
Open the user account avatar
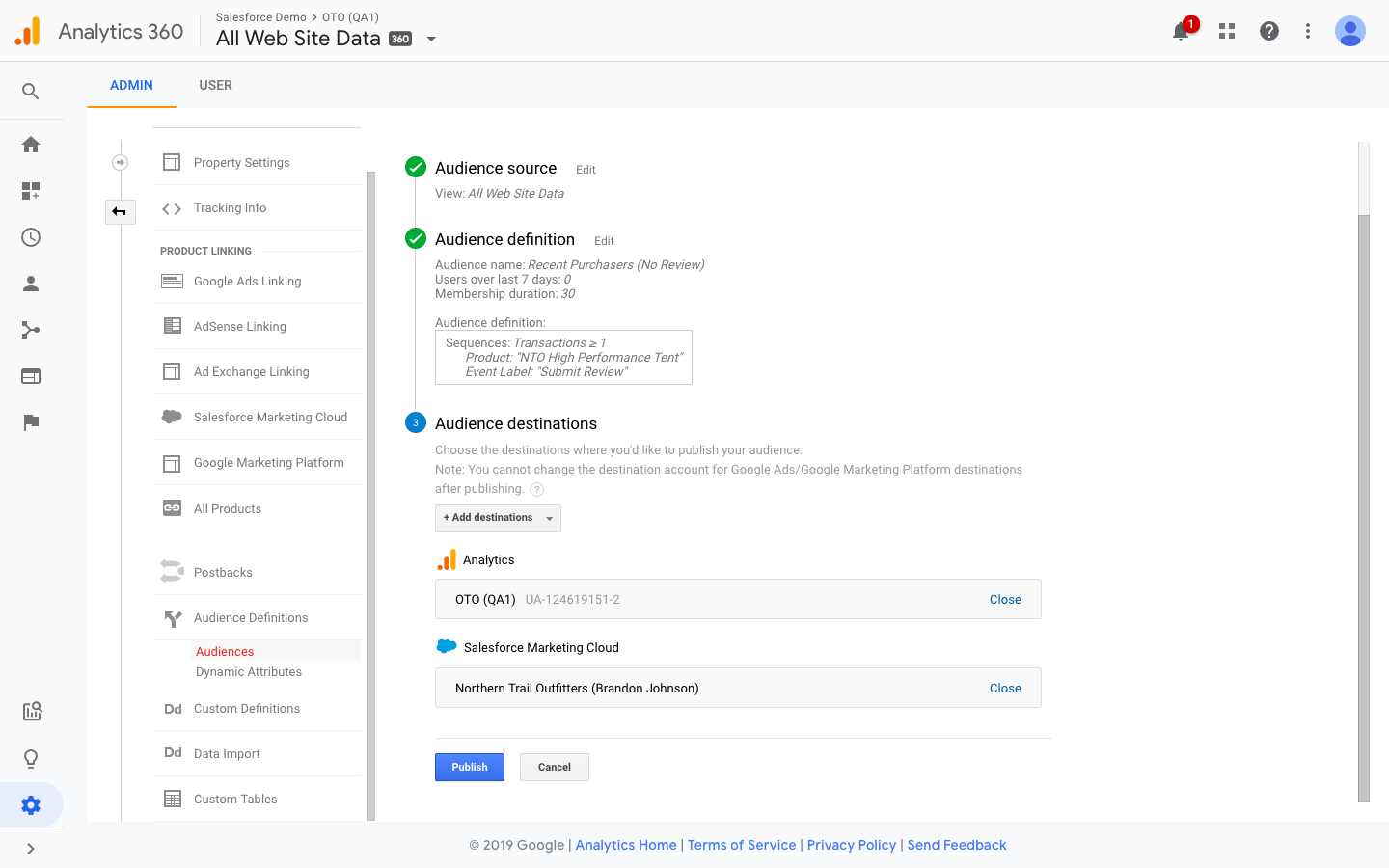[1350, 31]
